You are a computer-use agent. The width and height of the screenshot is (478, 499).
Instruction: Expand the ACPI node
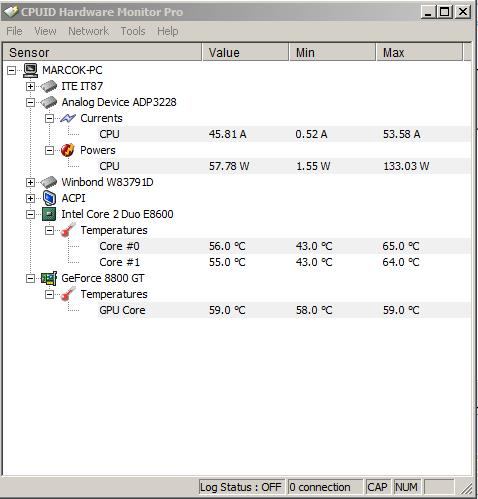pyautogui.click(x=30, y=198)
